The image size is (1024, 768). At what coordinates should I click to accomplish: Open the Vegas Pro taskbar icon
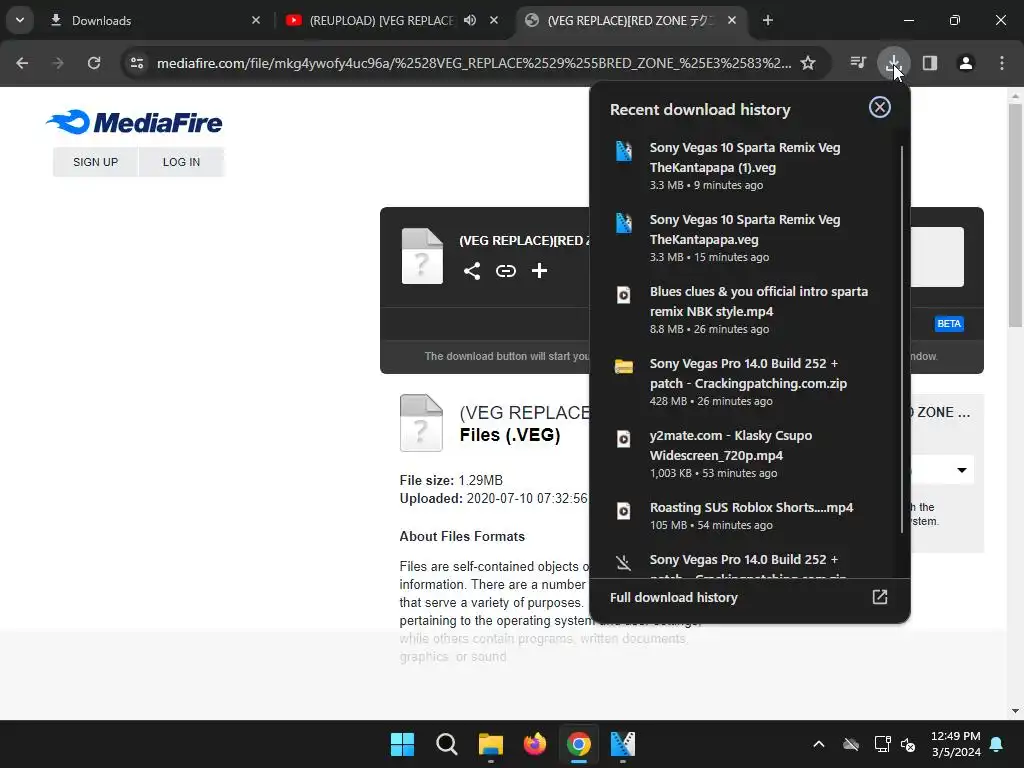pos(623,744)
